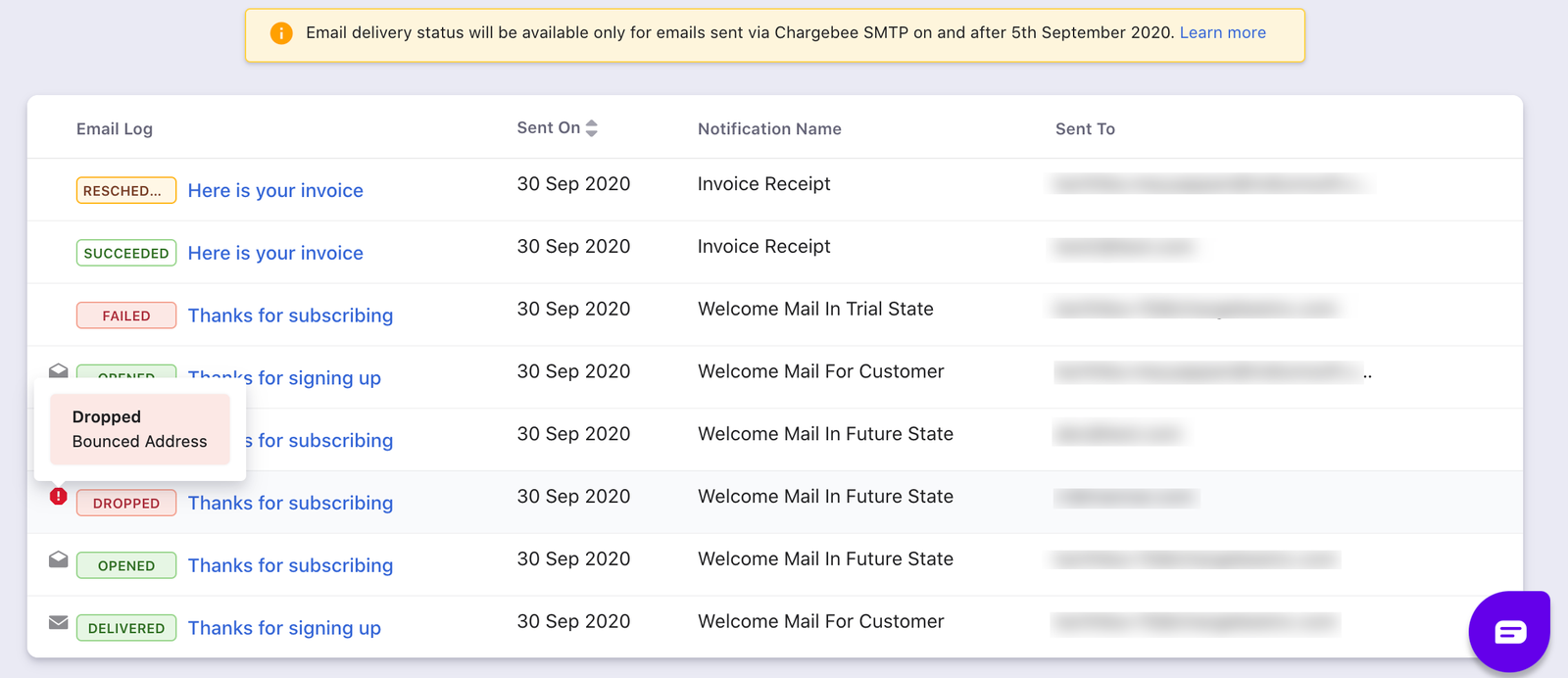This screenshot has height=678, width=1568.
Task: Click the DELIVERED status badge
Action: (126, 628)
